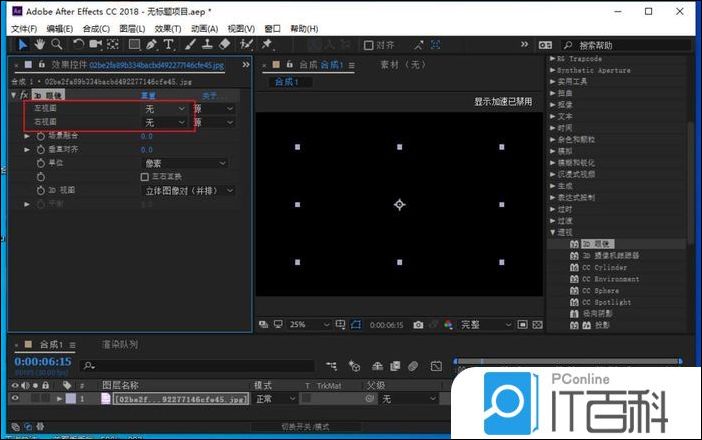Toggle visibility eye of layer 1
The image size is (702, 440).
click(x=15, y=399)
